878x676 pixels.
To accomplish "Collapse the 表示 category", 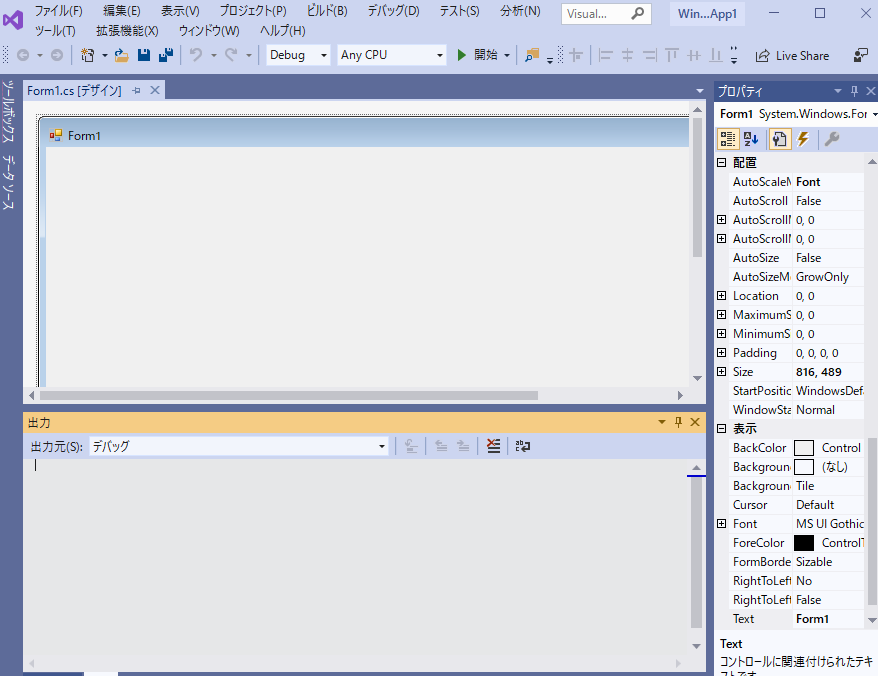I will coord(722,428).
